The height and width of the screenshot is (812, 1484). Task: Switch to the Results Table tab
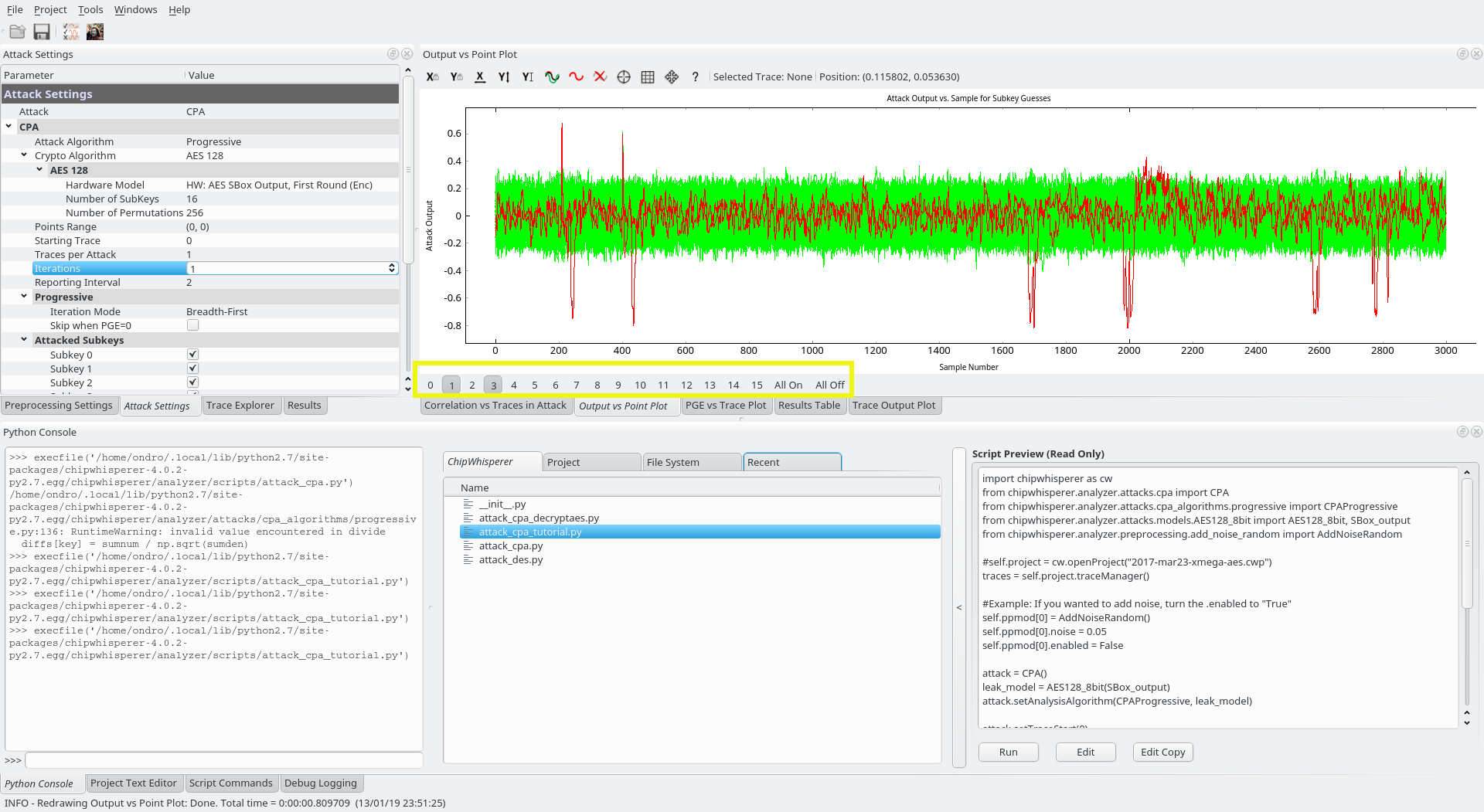coord(808,406)
